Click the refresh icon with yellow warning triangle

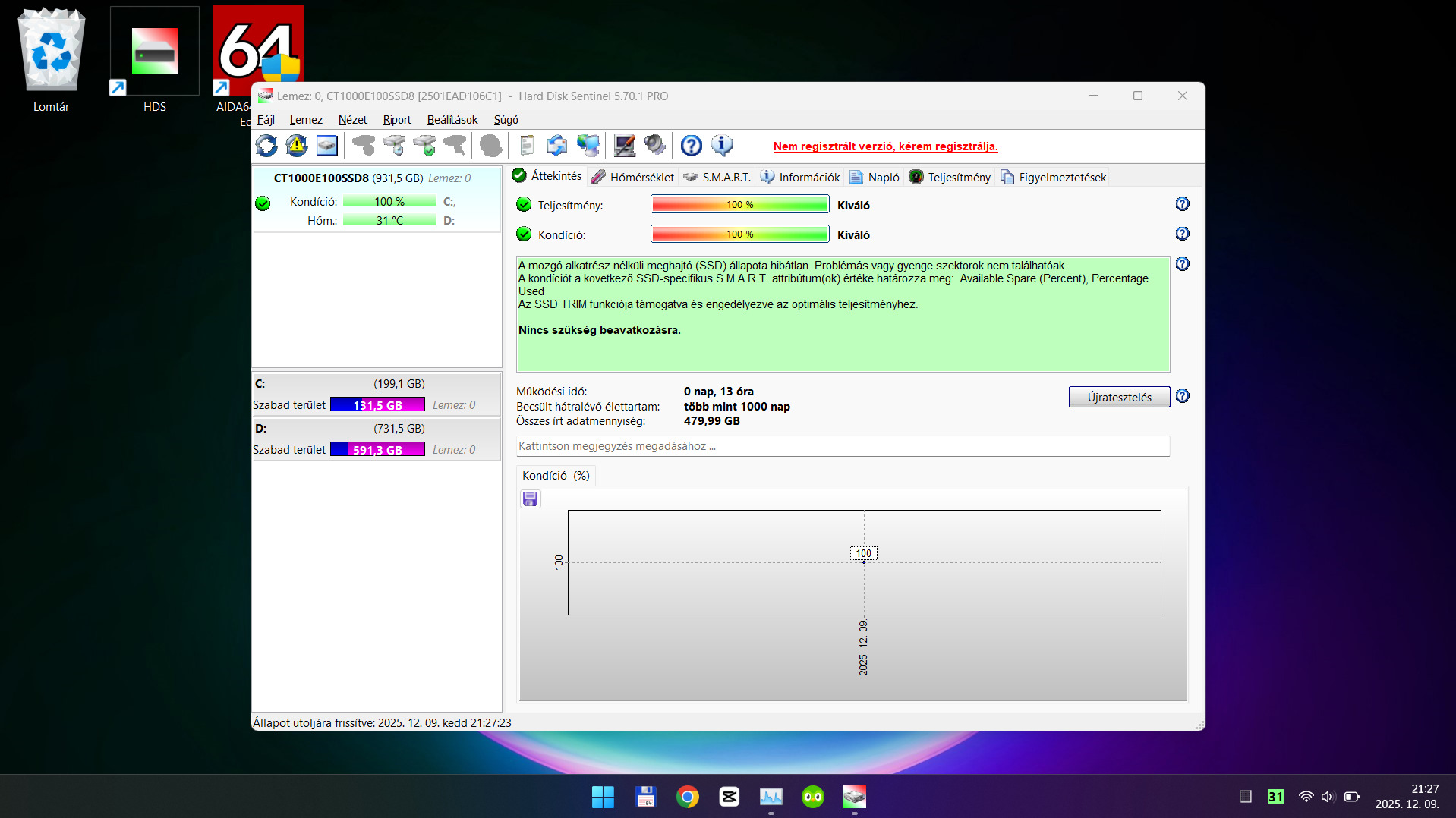[x=297, y=145]
